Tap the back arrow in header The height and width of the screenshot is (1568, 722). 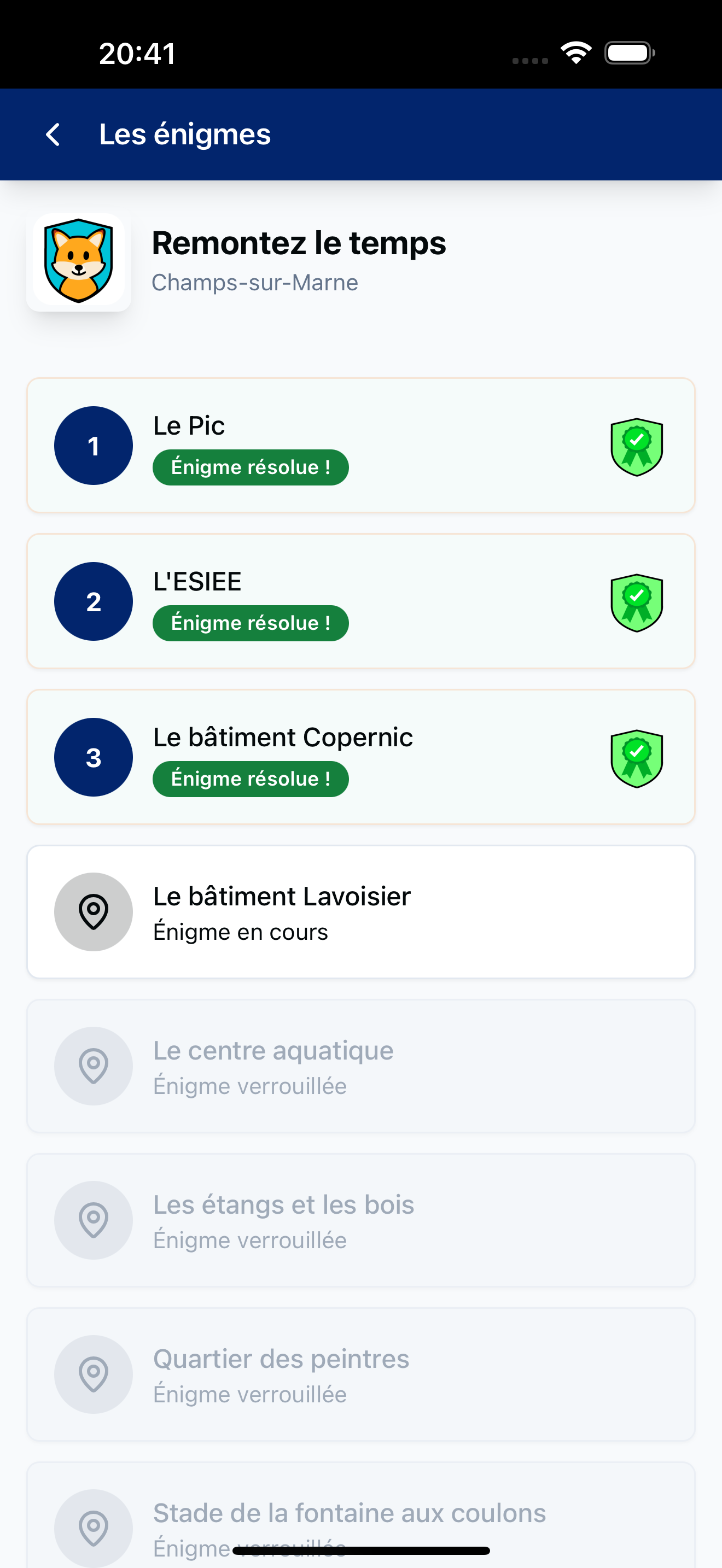(x=54, y=134)
